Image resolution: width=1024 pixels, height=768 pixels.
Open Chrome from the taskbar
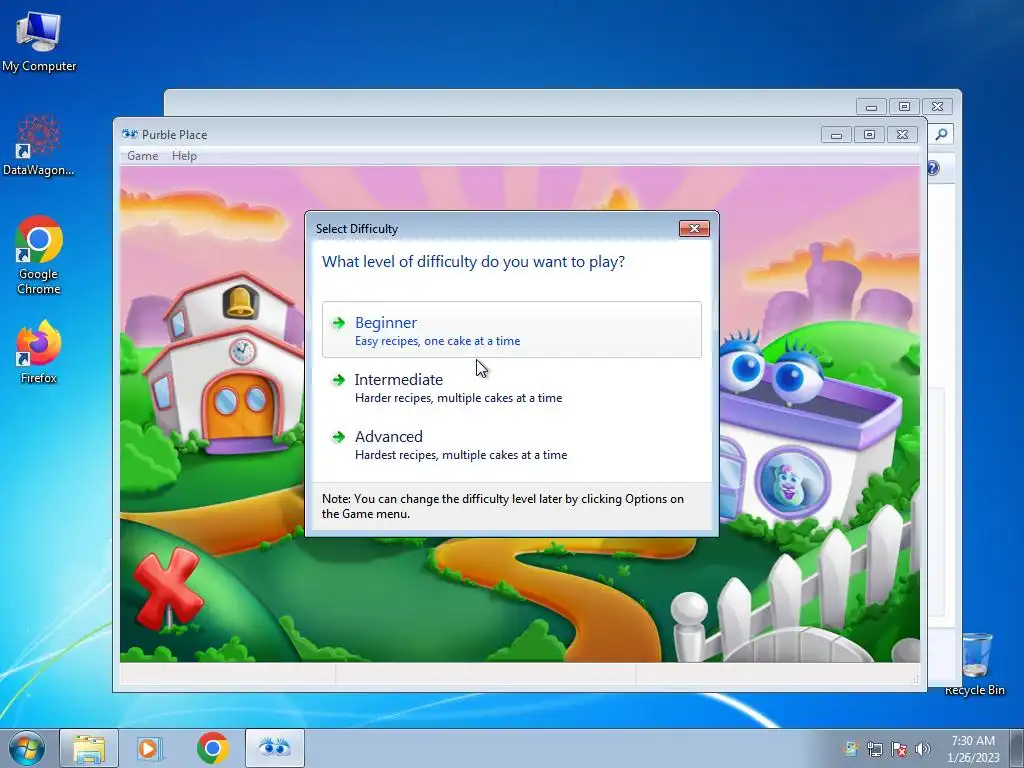tap(212, 748)
